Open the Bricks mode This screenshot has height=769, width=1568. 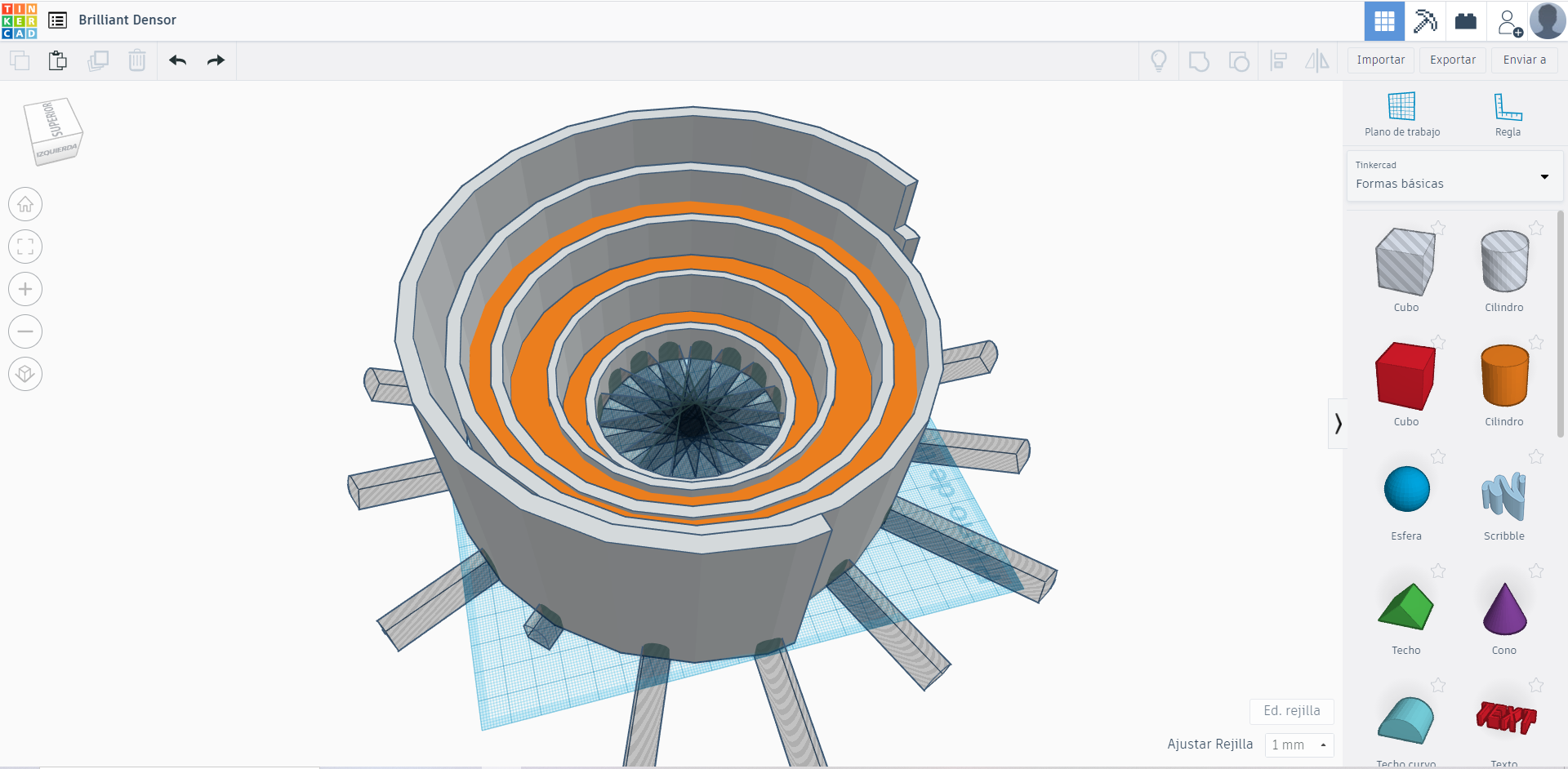(1466, 21)
